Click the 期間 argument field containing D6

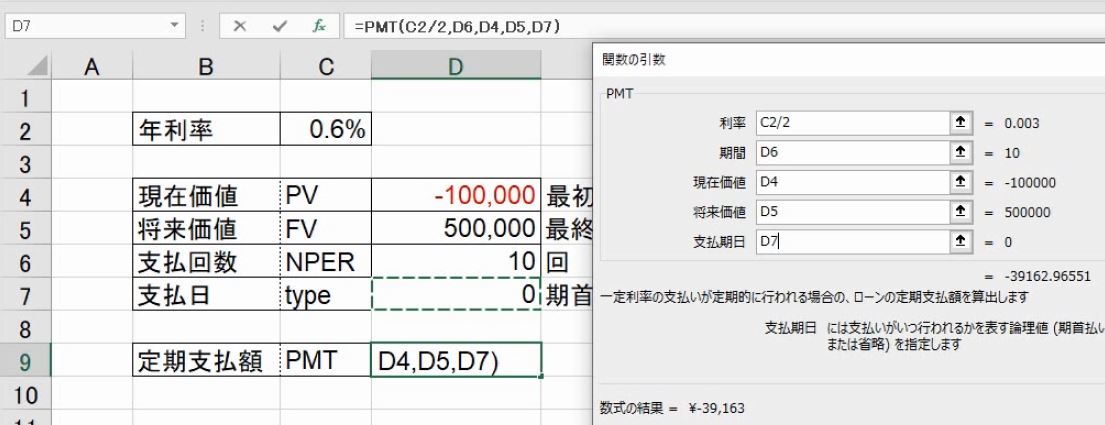click(x=853, y=153)
